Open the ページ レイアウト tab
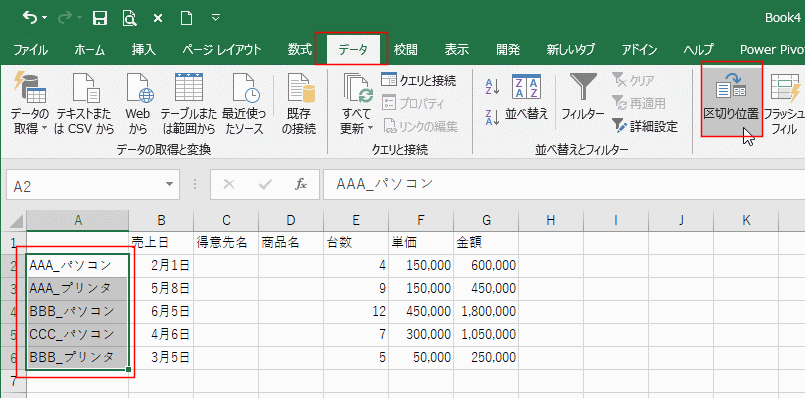805x398 pixels. pos(222,50)
